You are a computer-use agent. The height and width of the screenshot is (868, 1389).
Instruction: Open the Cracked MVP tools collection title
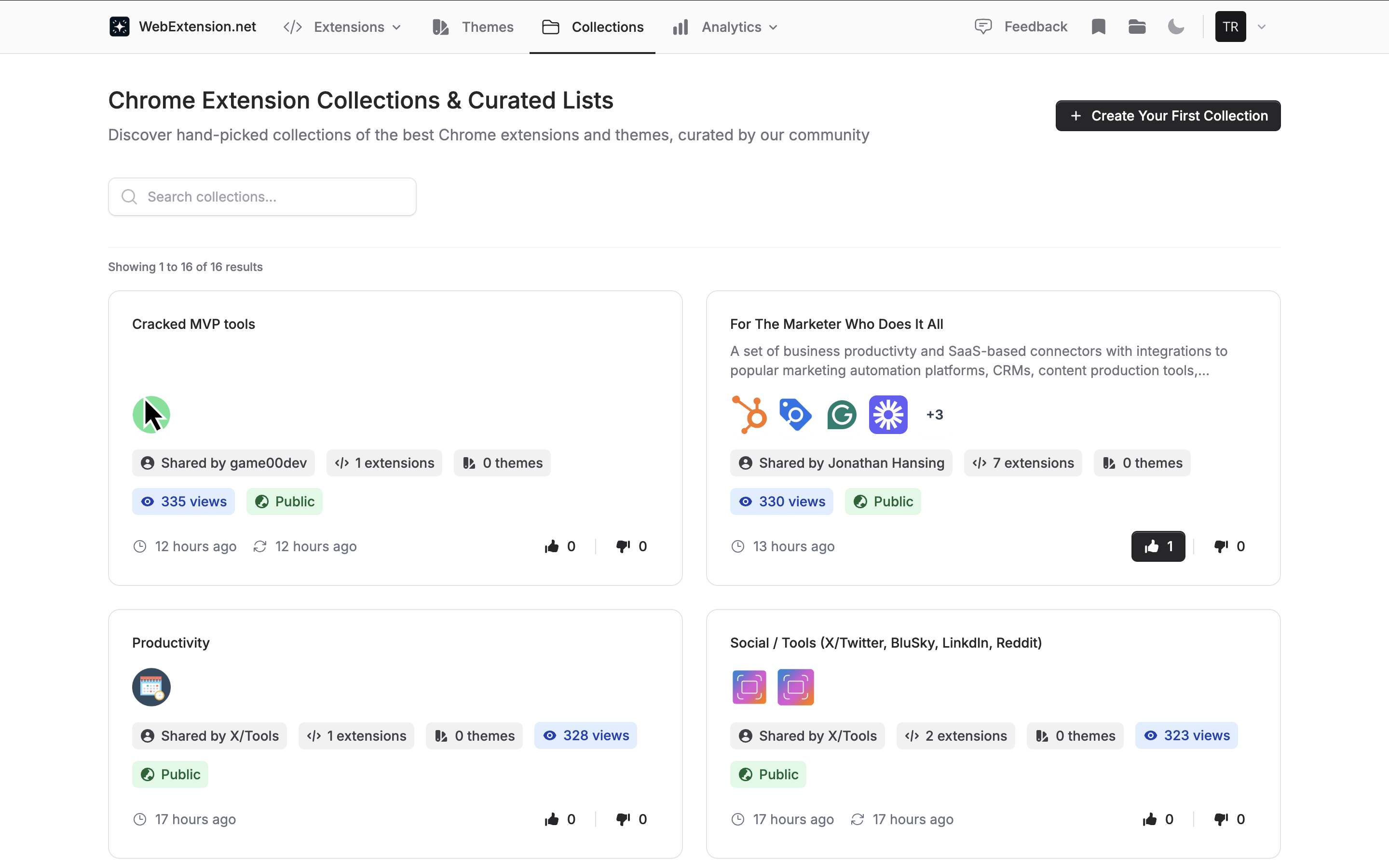pyautogui.click(x=193, y=324)
